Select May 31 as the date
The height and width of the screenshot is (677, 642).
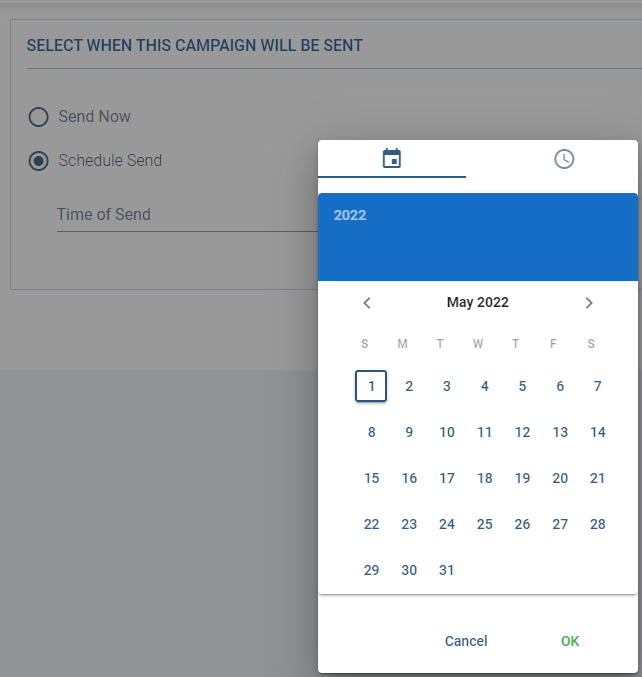(x=447, y=570)
